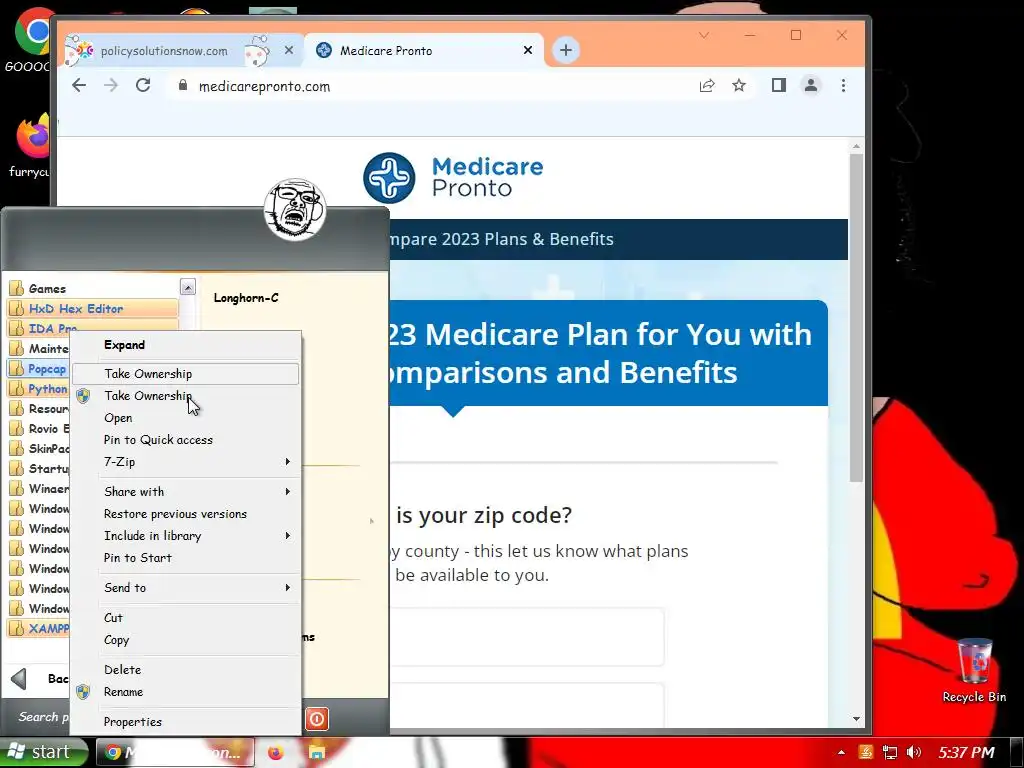This screenshot has width=1024, height=768.
Task: Open Firefox from the taskbar
Action: 276,752
